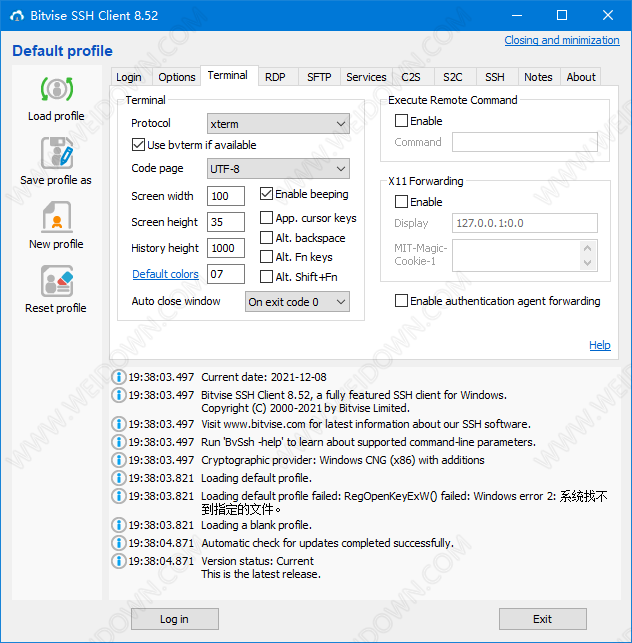Open the Code page UTF-8 dropdown

tap(278, 169)
